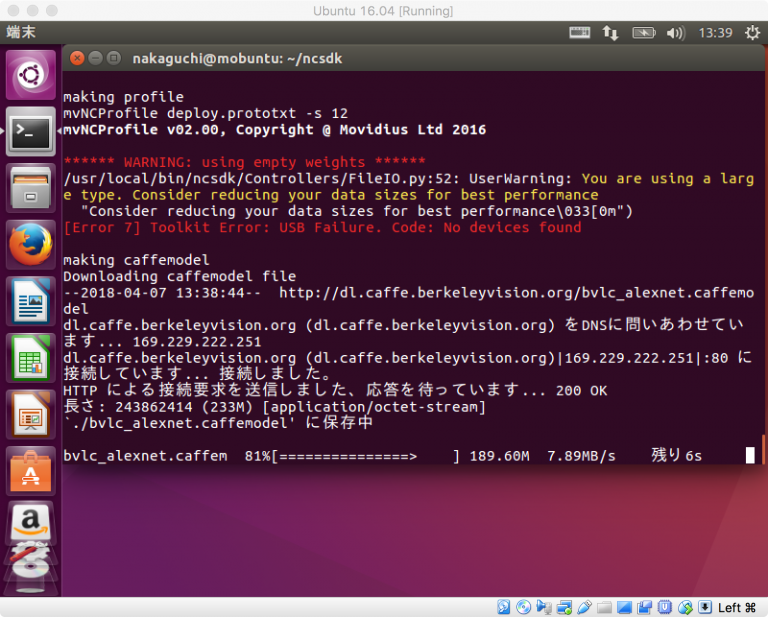Click the 'making profile' line
768x617 pixels.
(123, 97)
